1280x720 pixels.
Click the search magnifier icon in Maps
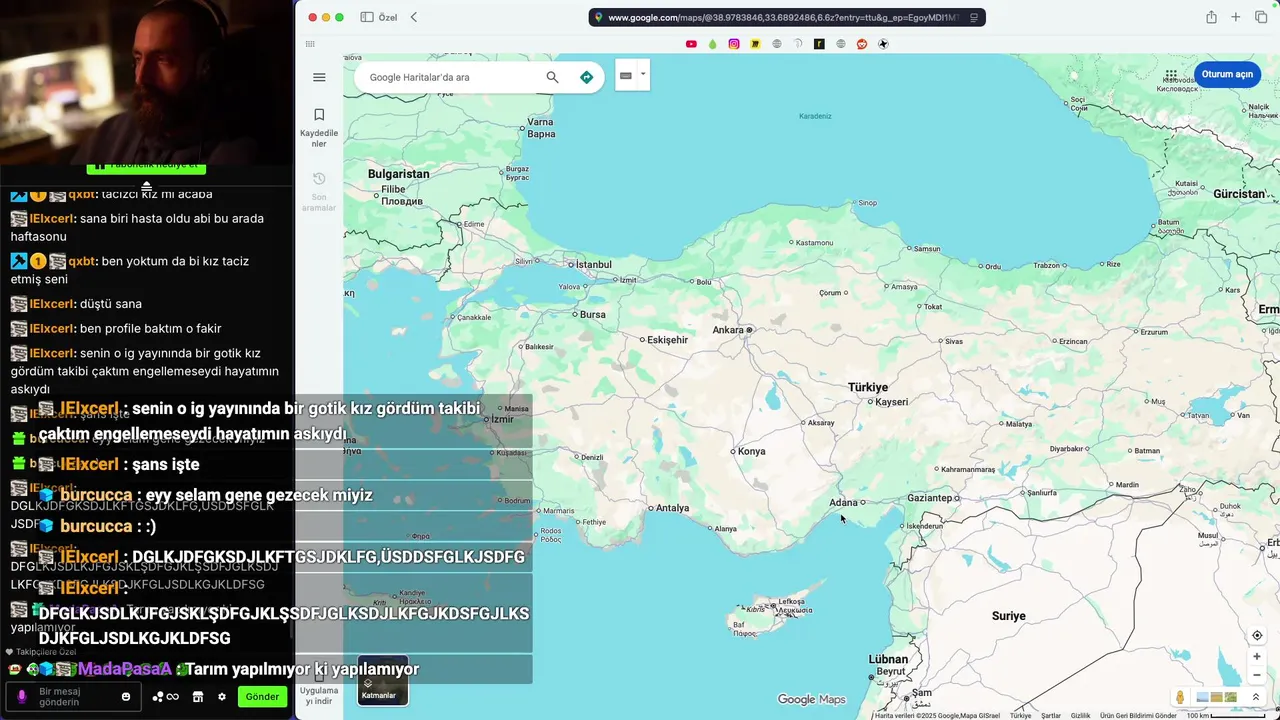(552, 77)
